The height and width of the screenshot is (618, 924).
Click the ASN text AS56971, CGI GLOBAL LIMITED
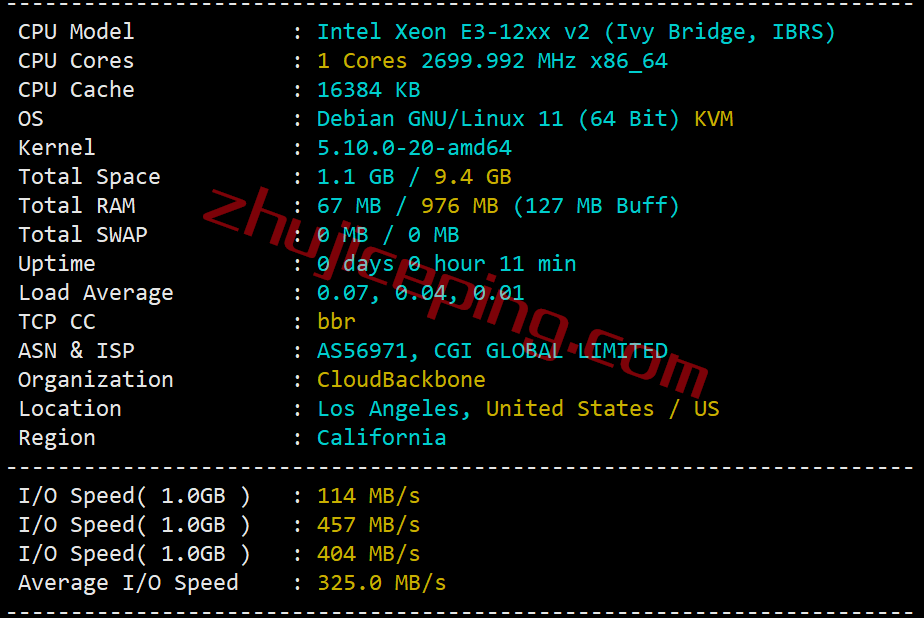tap(492, 351)
